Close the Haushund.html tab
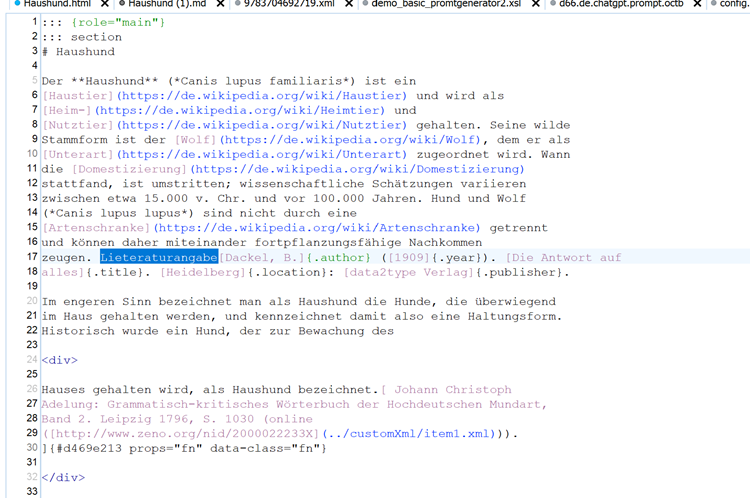This screenshot has width=750, height=498. tap(105, 4)
